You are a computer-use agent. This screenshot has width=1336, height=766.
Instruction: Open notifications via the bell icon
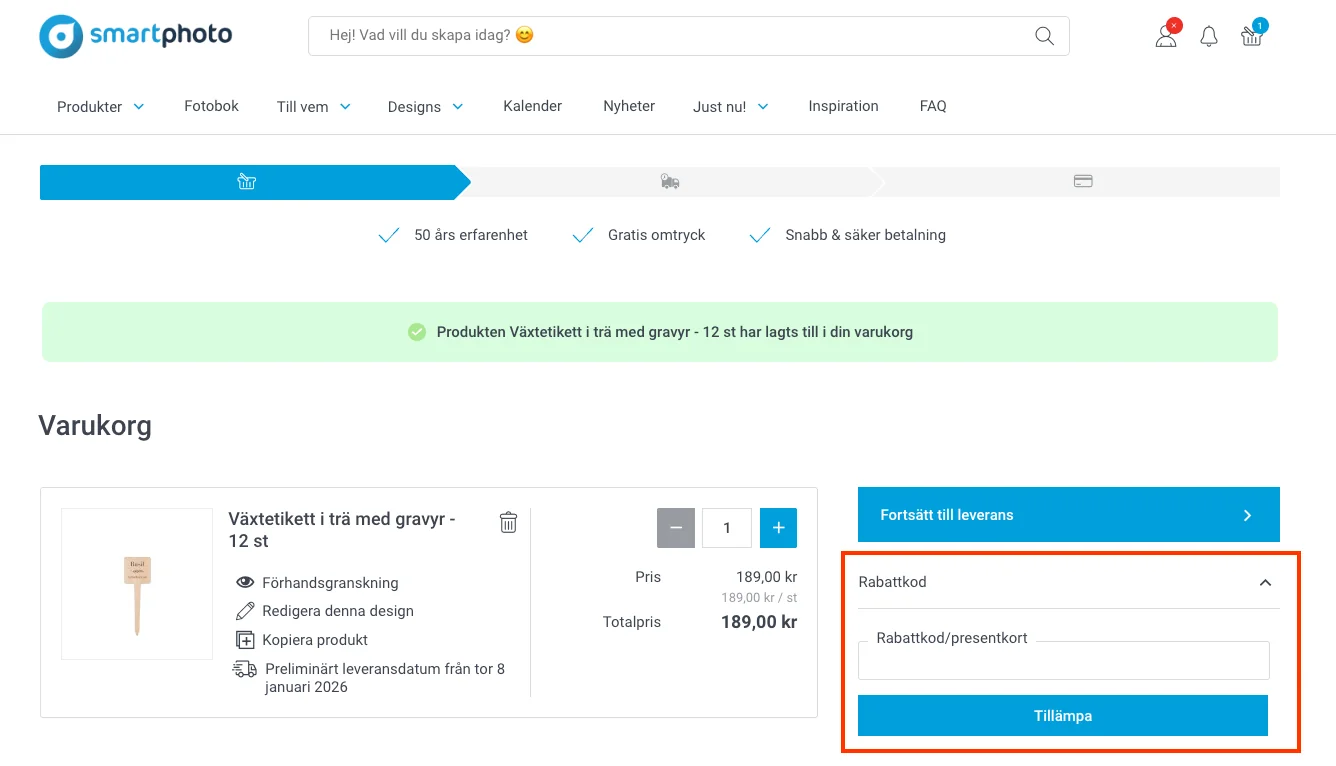pos(1208,36)
